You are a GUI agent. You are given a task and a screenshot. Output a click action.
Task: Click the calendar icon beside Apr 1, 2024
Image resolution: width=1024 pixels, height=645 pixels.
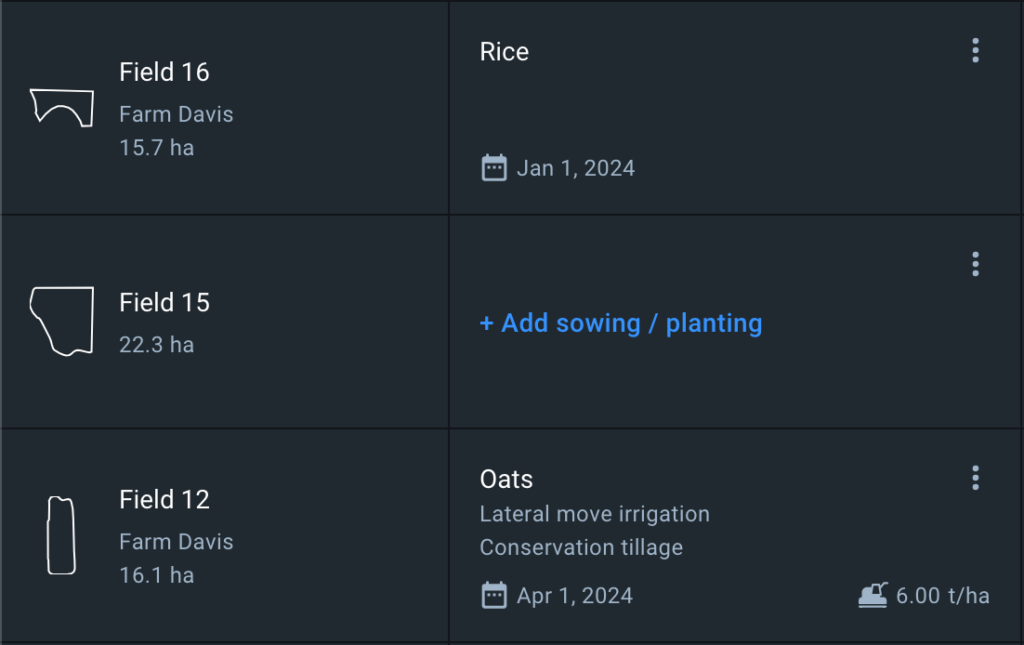point(494,596)
